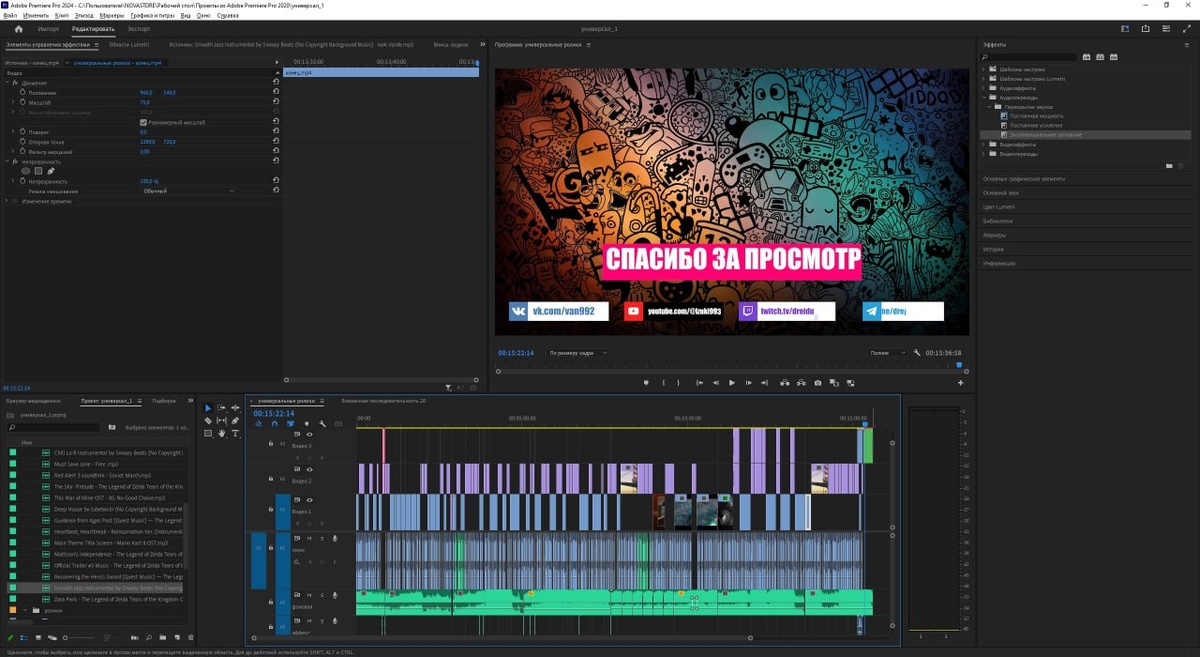Click the new item icon in the project panel

pos(177,637)
